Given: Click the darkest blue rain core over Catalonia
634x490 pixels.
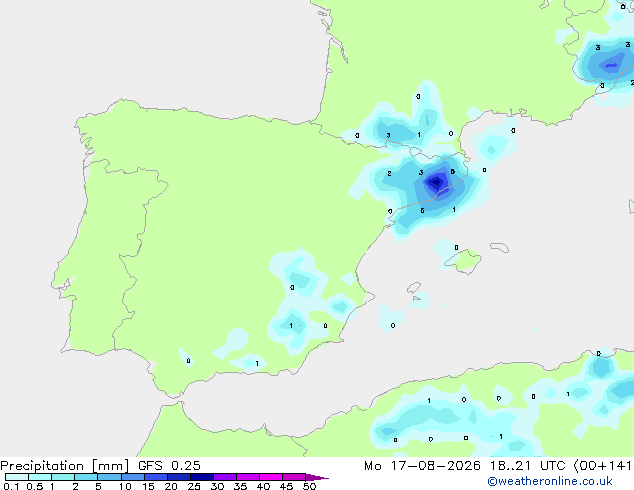Looking at the screenshot, I should (436, 183).
